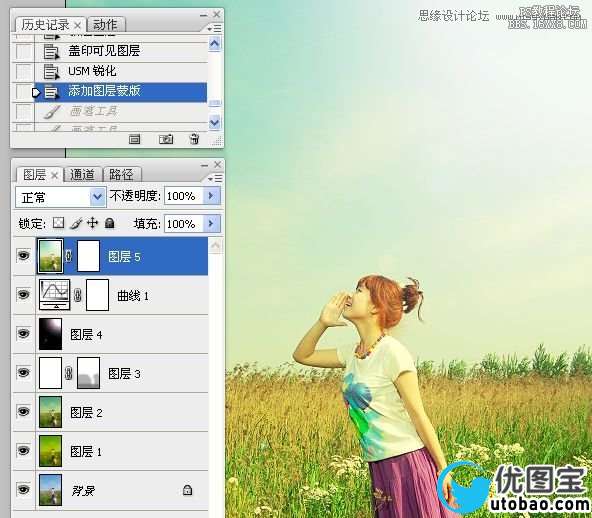Viewport: 592px width, 518px height.
Task: Select 图层 5 layer mask thumbnail
Action: click(88, 256)
